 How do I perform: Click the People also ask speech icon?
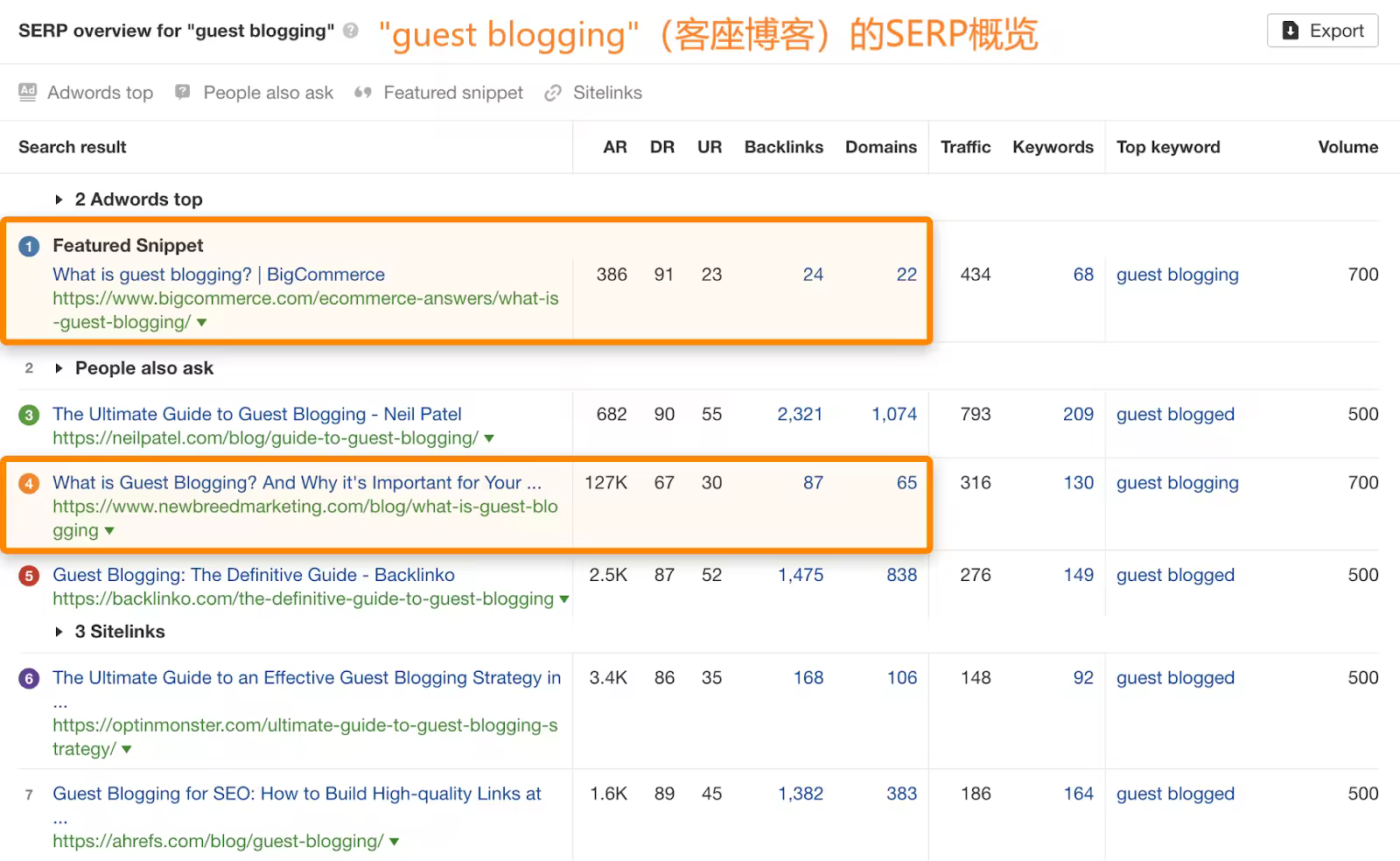[x=182, y=92]
